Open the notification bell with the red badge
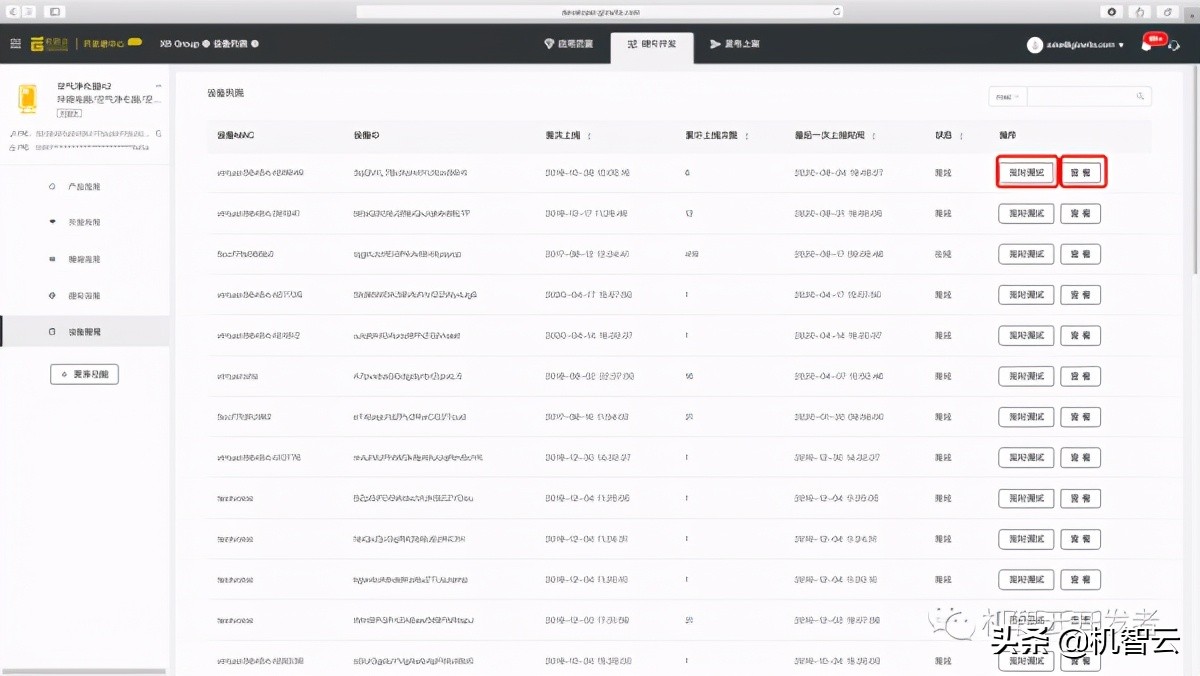The height and width of the screenshot is (676, 1200). point(1147,45)
